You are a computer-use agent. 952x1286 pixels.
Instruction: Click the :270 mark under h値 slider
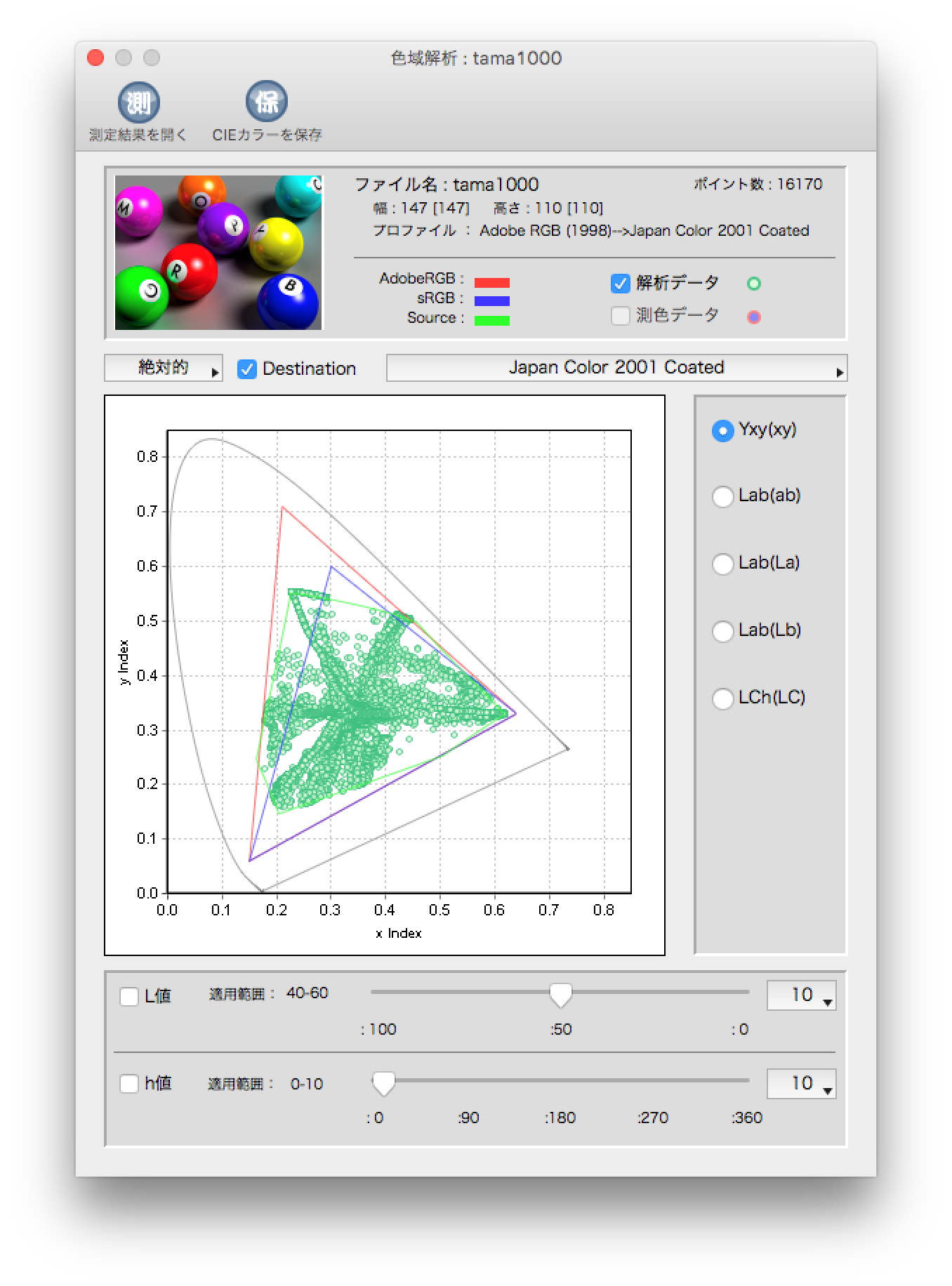pos(653,1118)
